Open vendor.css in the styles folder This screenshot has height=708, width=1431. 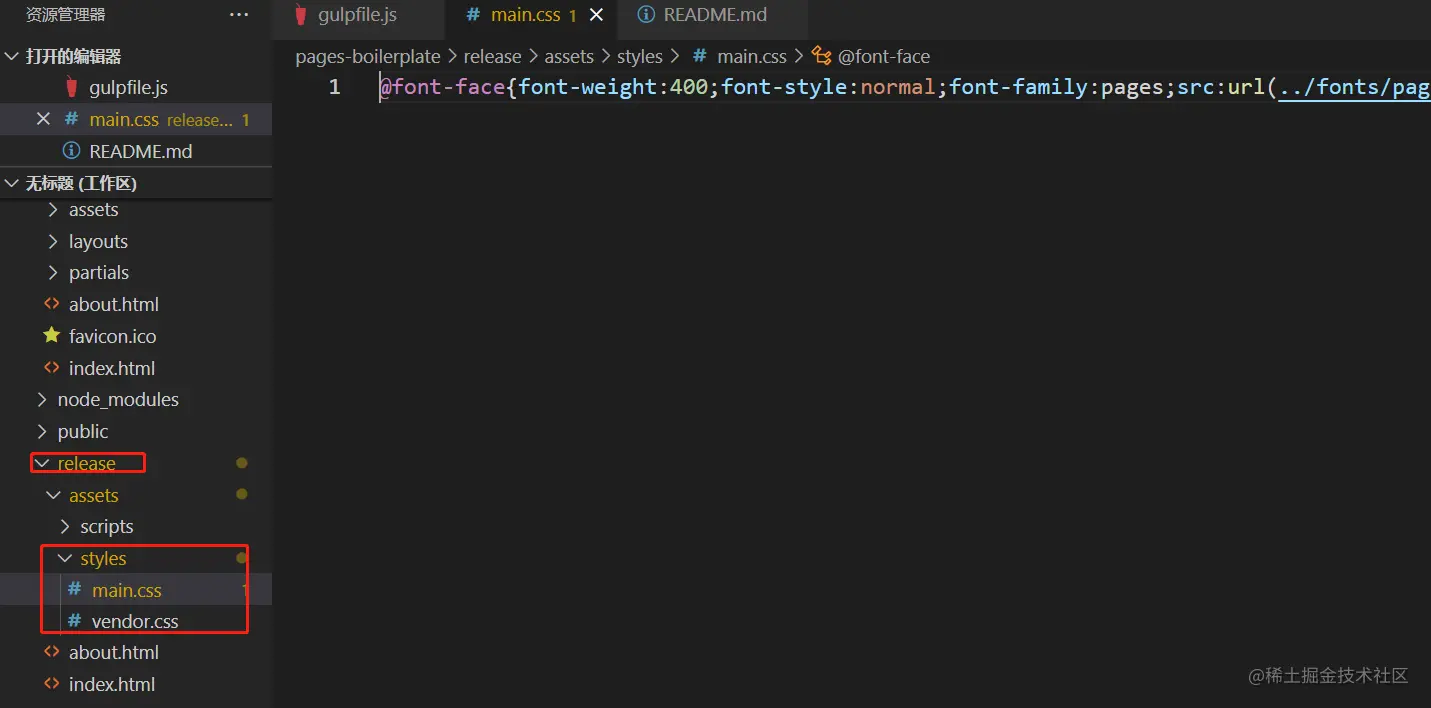click(x=135, y=621)
